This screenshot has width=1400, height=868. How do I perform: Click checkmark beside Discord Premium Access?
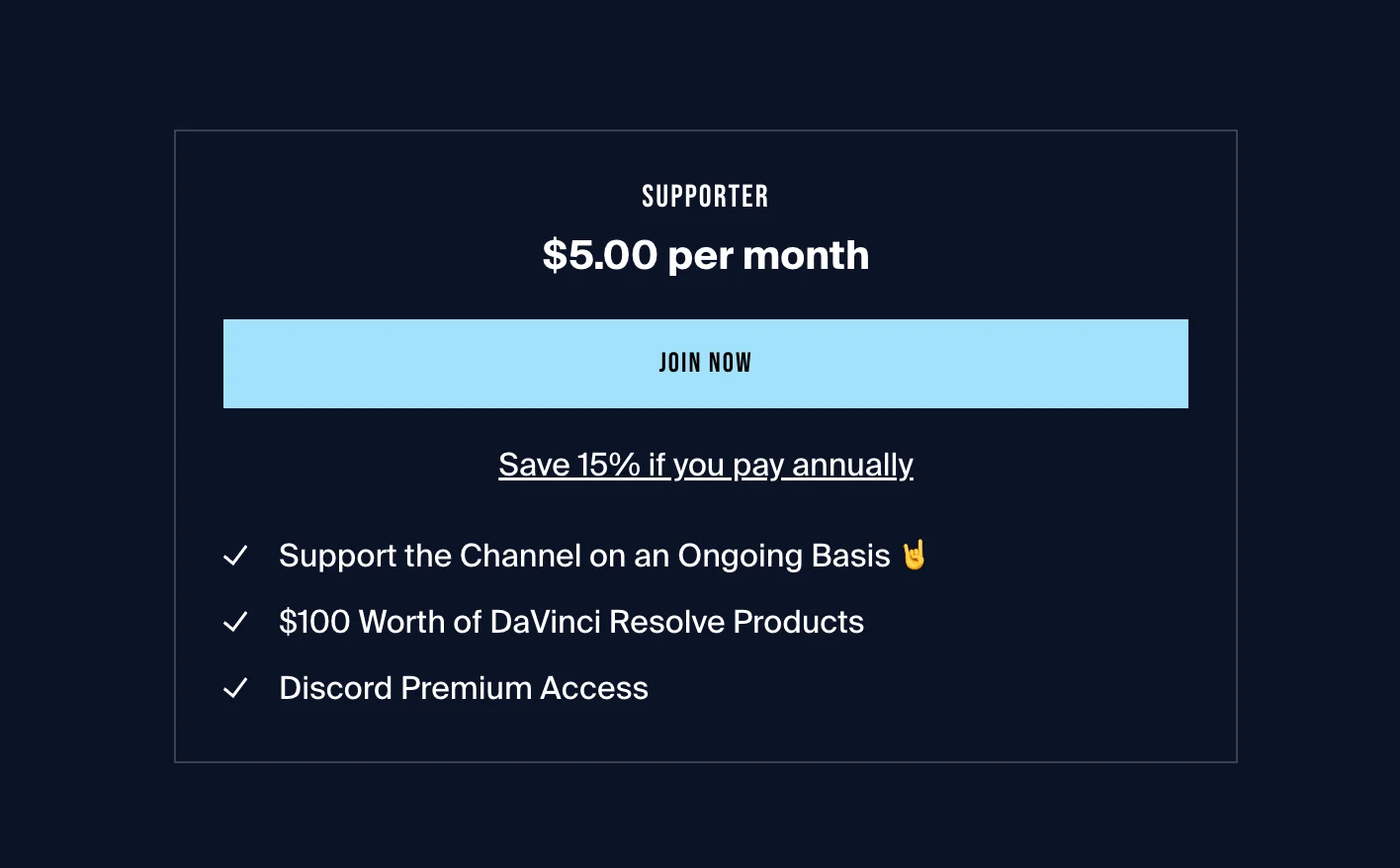(x=235, y=688)
